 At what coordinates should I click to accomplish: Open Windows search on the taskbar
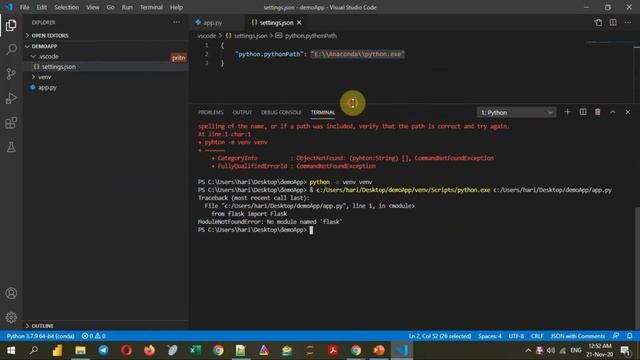click(34, 350)
